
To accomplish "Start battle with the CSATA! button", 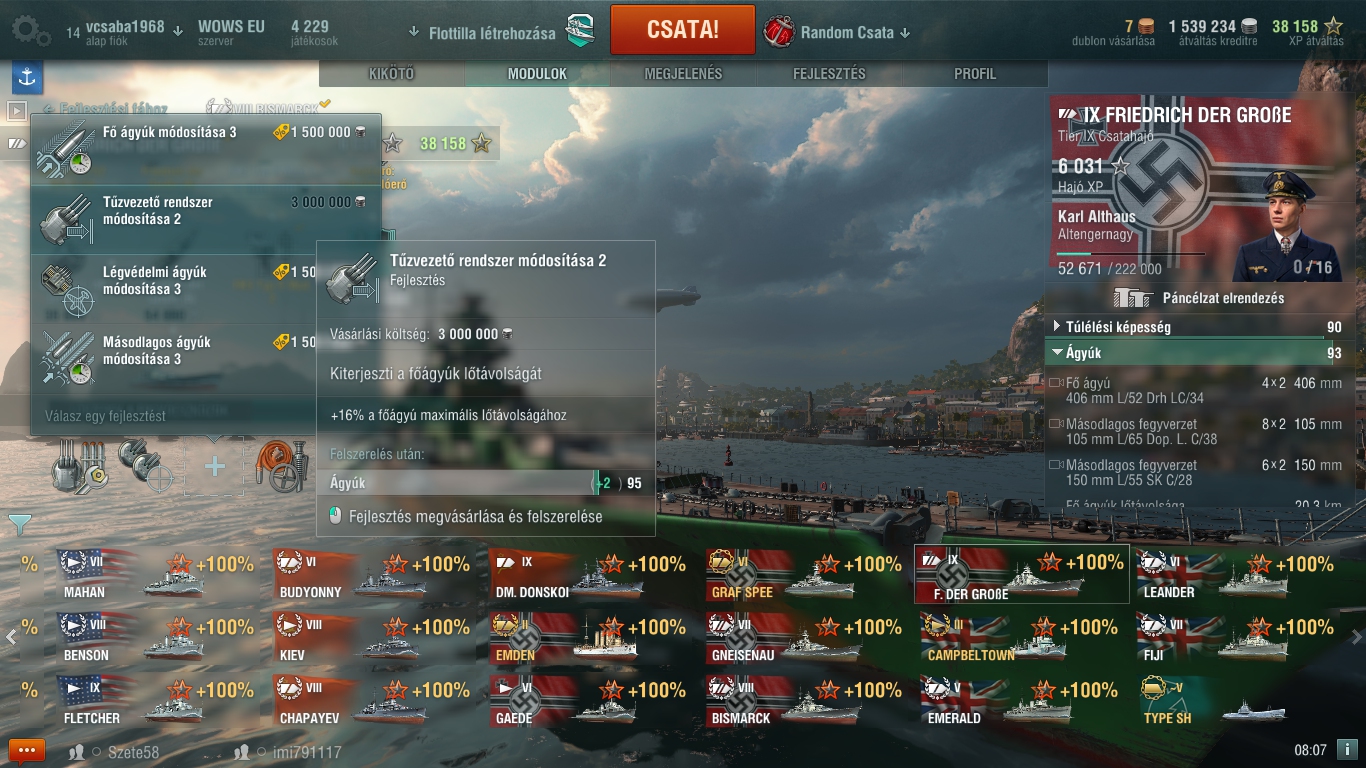I will 683,29.
